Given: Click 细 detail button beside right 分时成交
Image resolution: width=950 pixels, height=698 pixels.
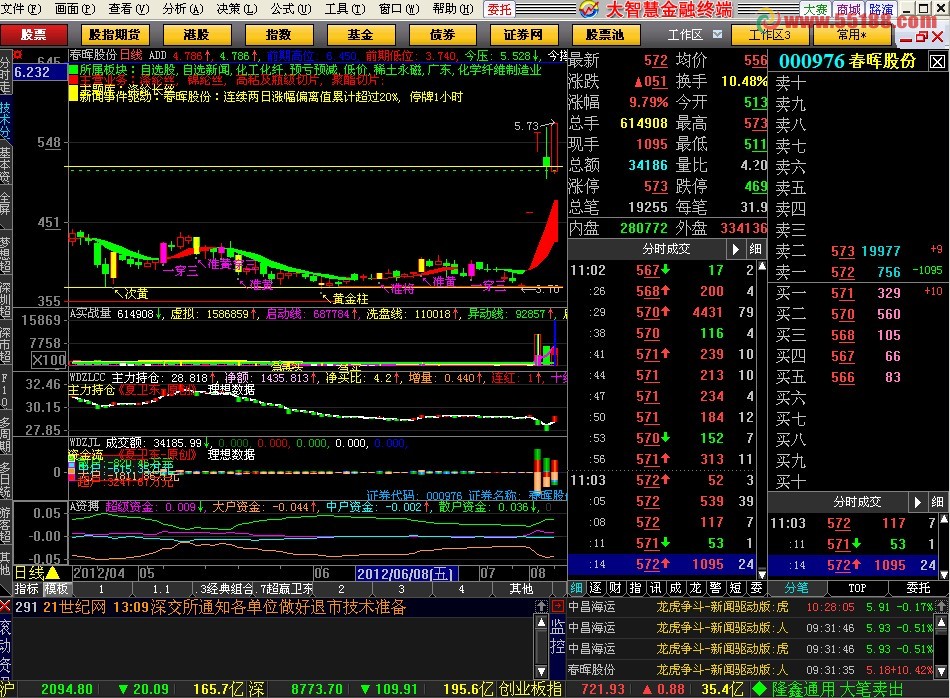Looking at the screenshot, I should click(937, 502).
